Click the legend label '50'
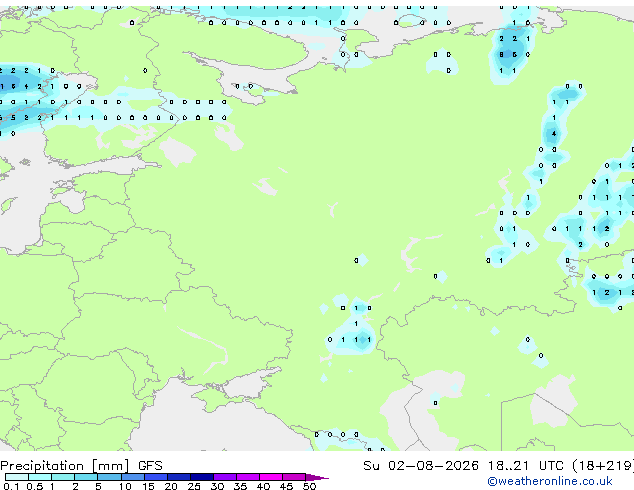The width and height of the screenshot is (634, 490). [x=309, y=486]
